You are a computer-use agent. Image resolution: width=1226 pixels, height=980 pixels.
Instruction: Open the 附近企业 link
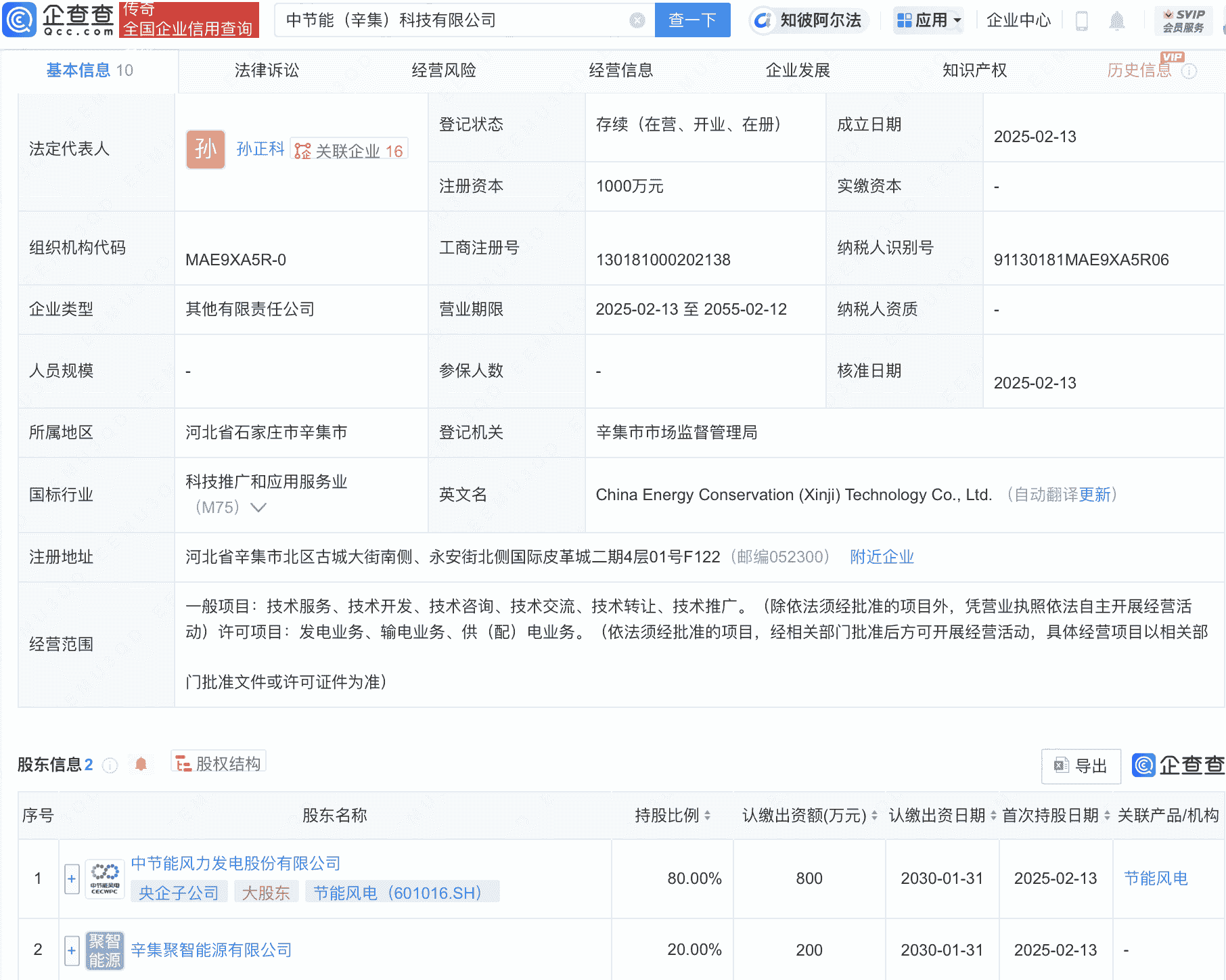coord(881,556)
